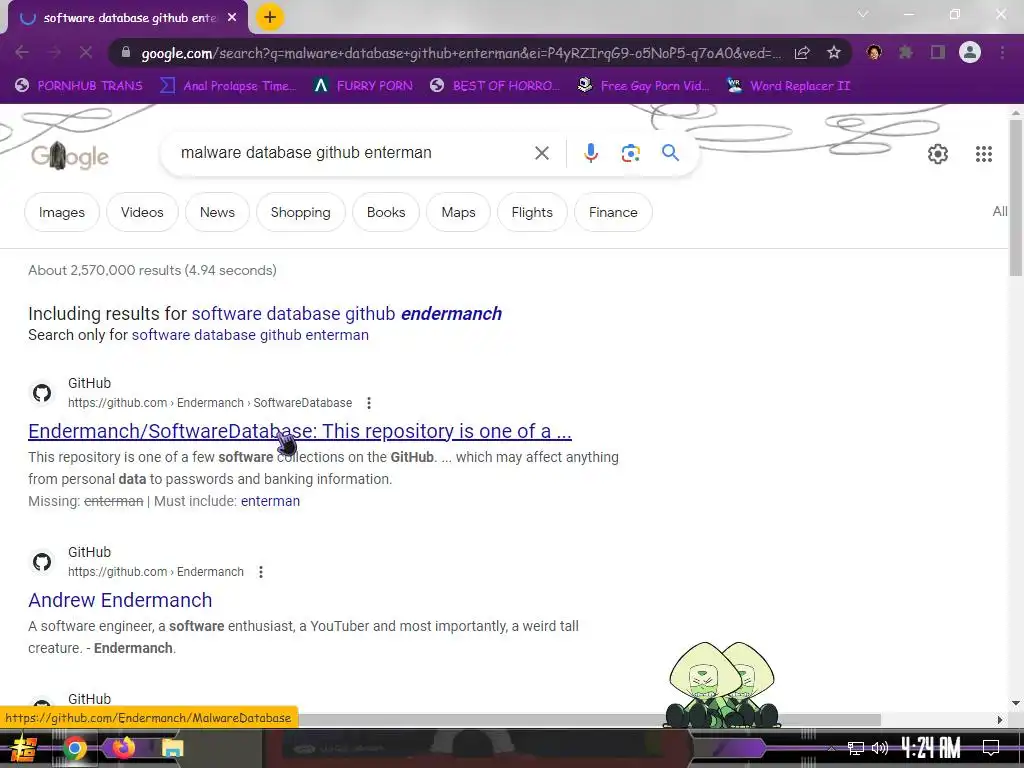Switch to Maps results

click(458, 212)
